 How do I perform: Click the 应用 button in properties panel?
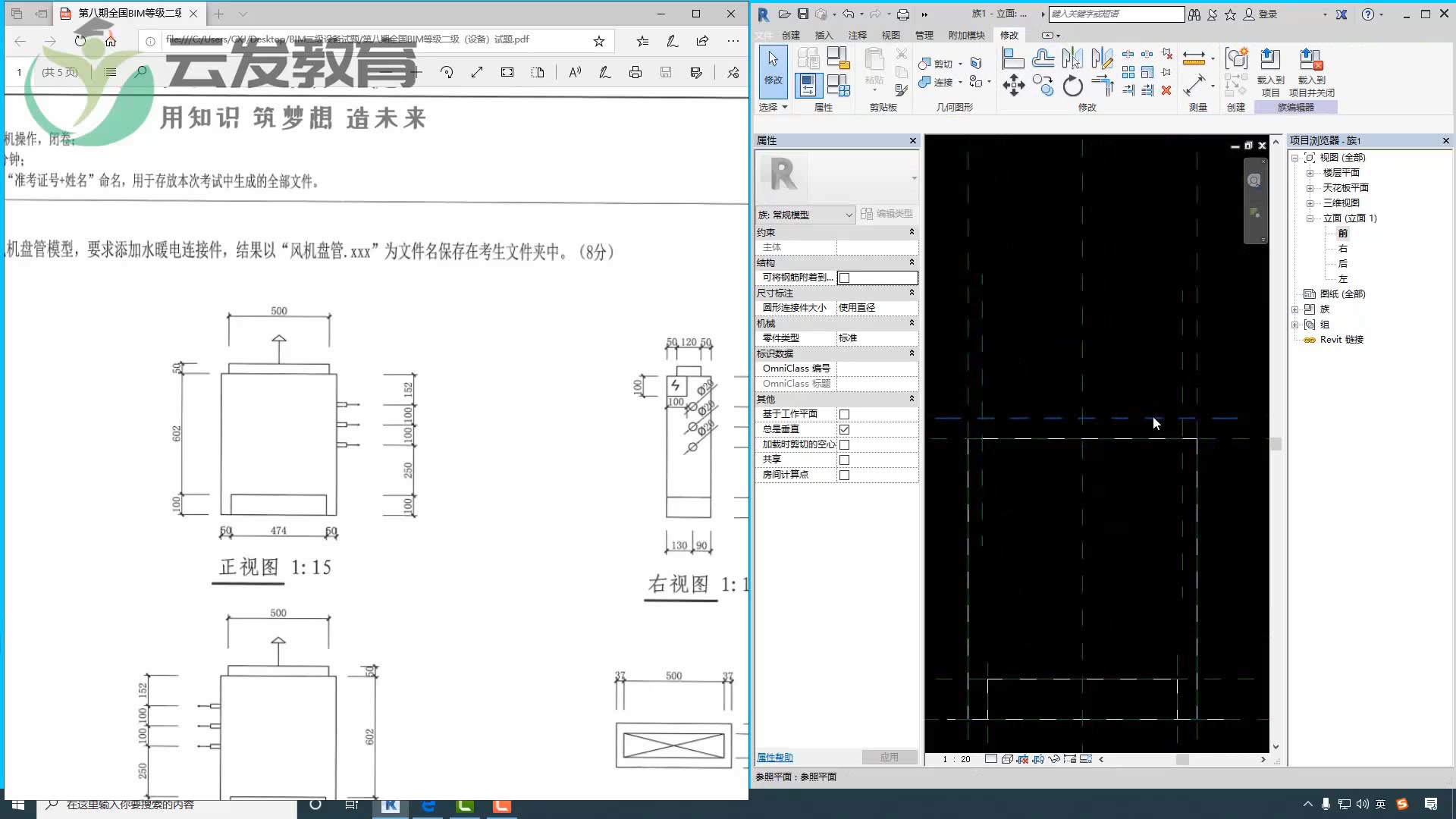click(x=889, y=757)
